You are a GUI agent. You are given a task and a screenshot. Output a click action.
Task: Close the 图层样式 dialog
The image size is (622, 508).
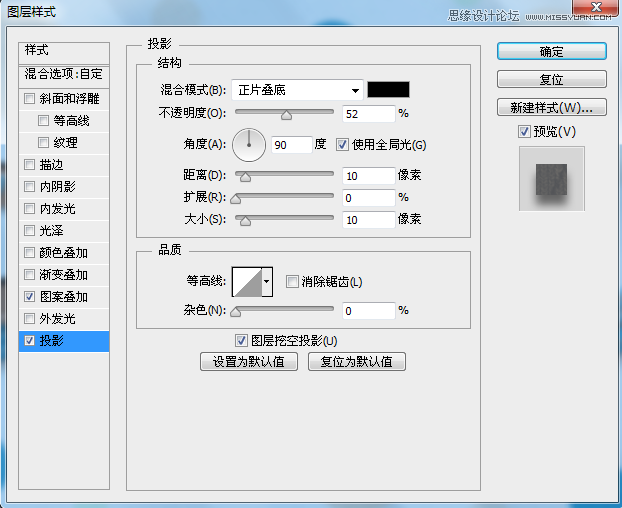click(x=595, y=8)
